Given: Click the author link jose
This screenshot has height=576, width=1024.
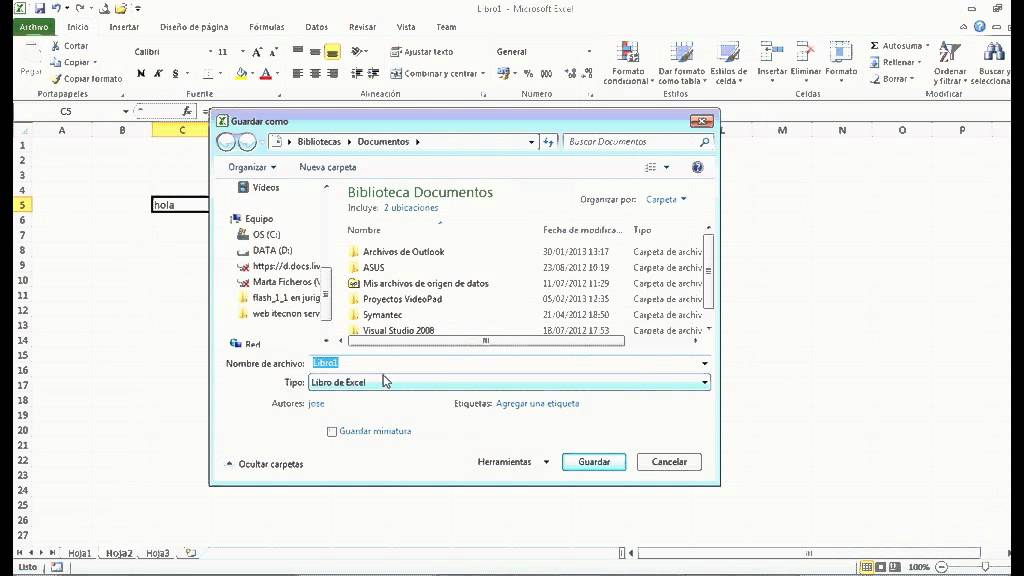Looking at the screenshot, I should click(x=316, y=404).
